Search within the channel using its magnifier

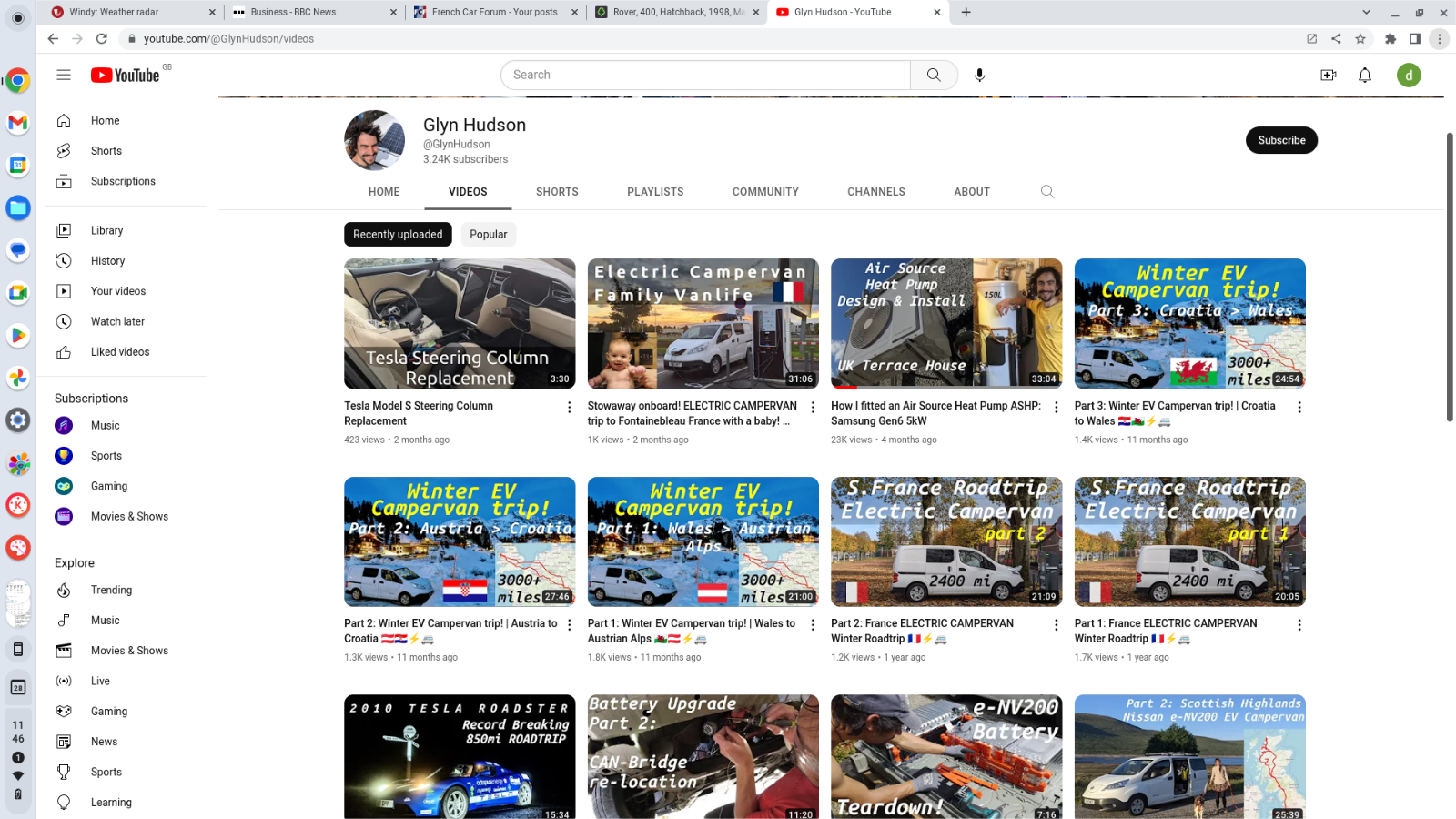coord(1047,191)
